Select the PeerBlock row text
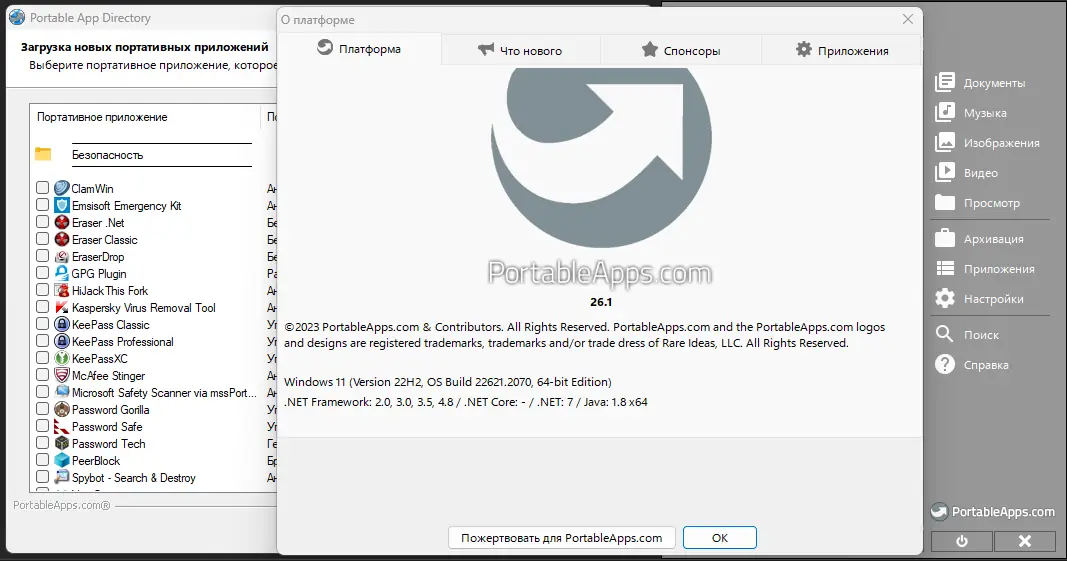 [x=96, y=461]
